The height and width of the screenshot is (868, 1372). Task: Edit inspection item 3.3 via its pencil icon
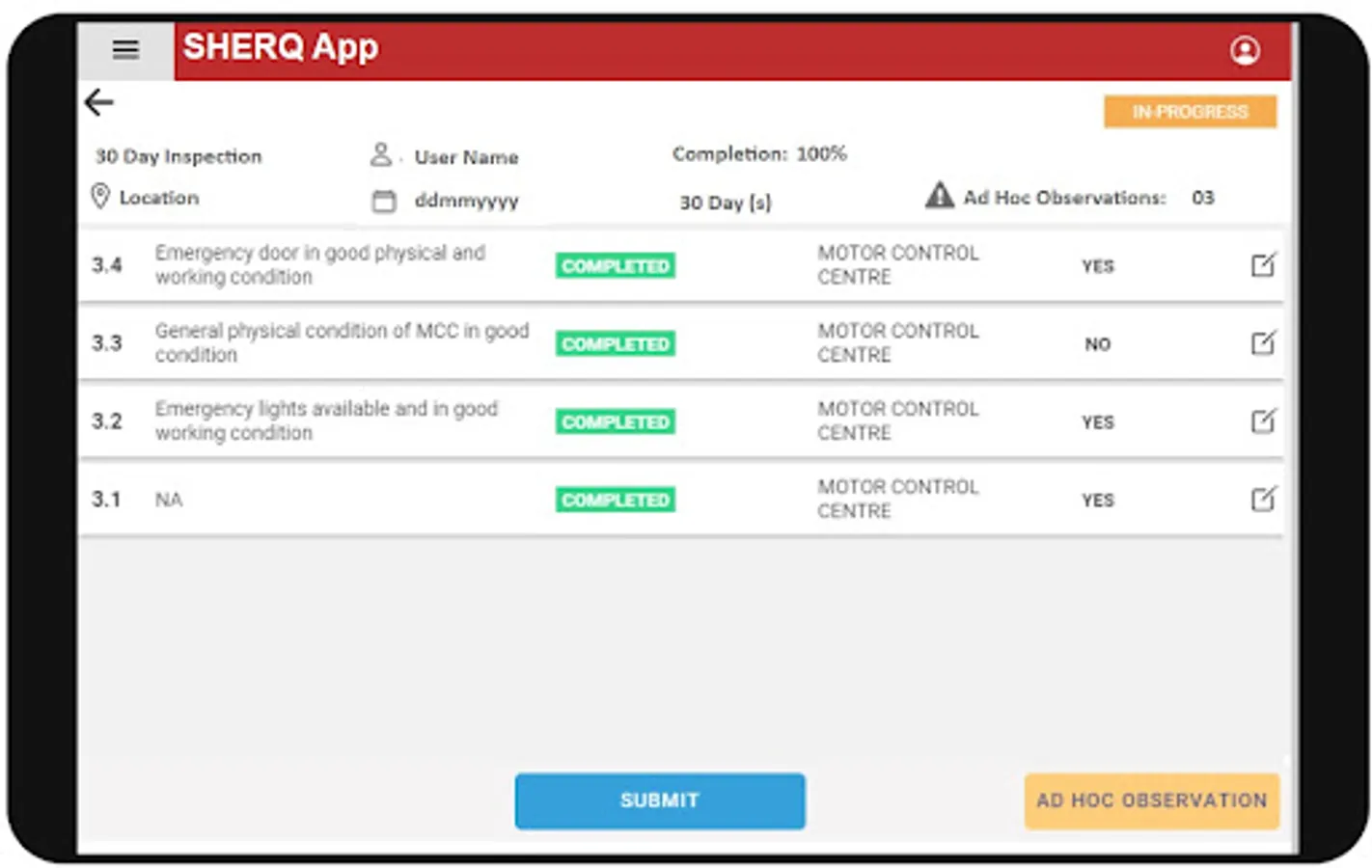[1264, 342]
